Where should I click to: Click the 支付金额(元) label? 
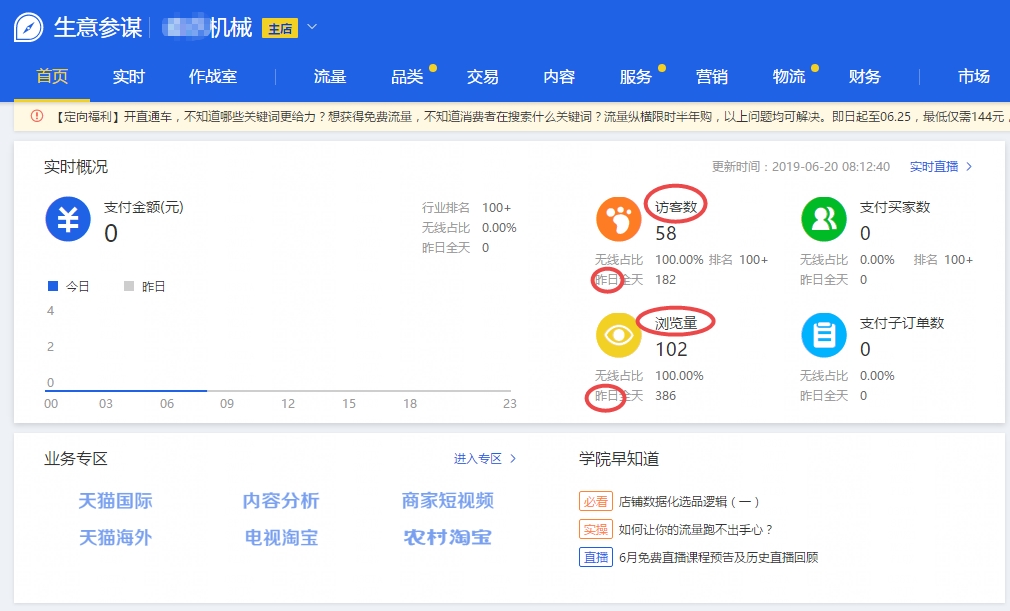(144, 207)
